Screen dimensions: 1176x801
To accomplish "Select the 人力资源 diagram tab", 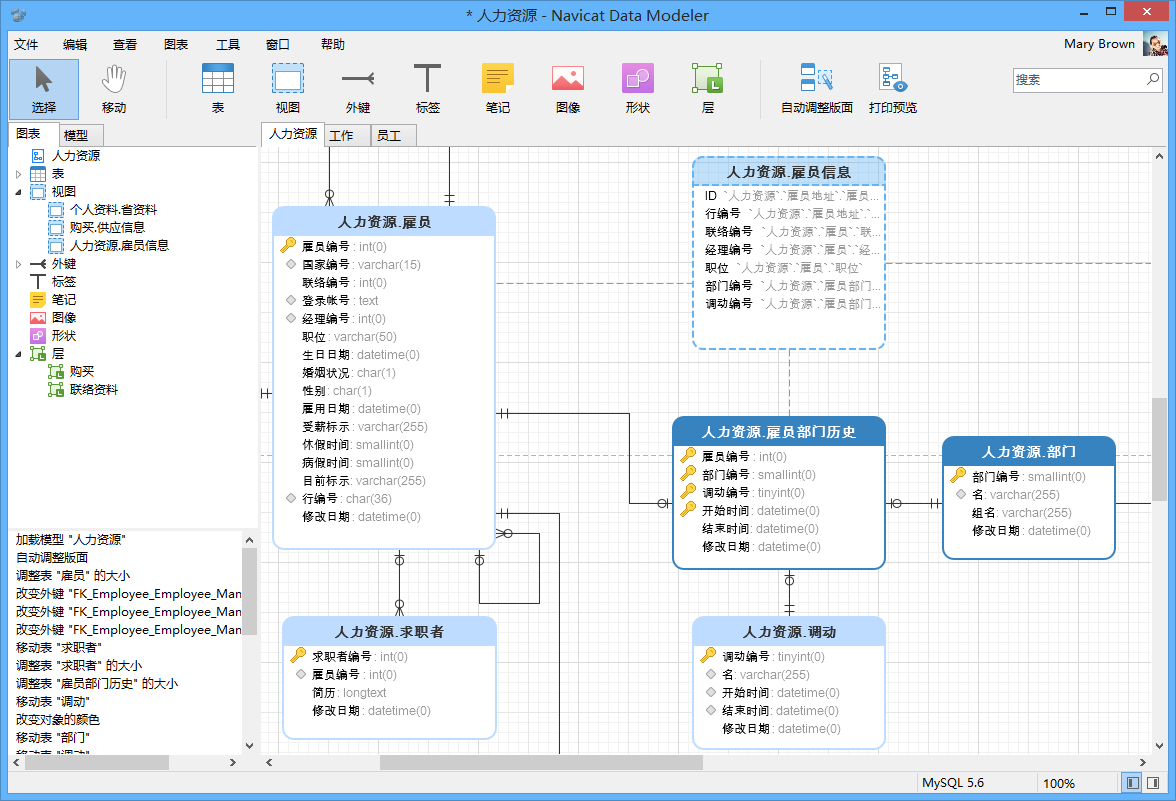I will (x=293, y=134).
